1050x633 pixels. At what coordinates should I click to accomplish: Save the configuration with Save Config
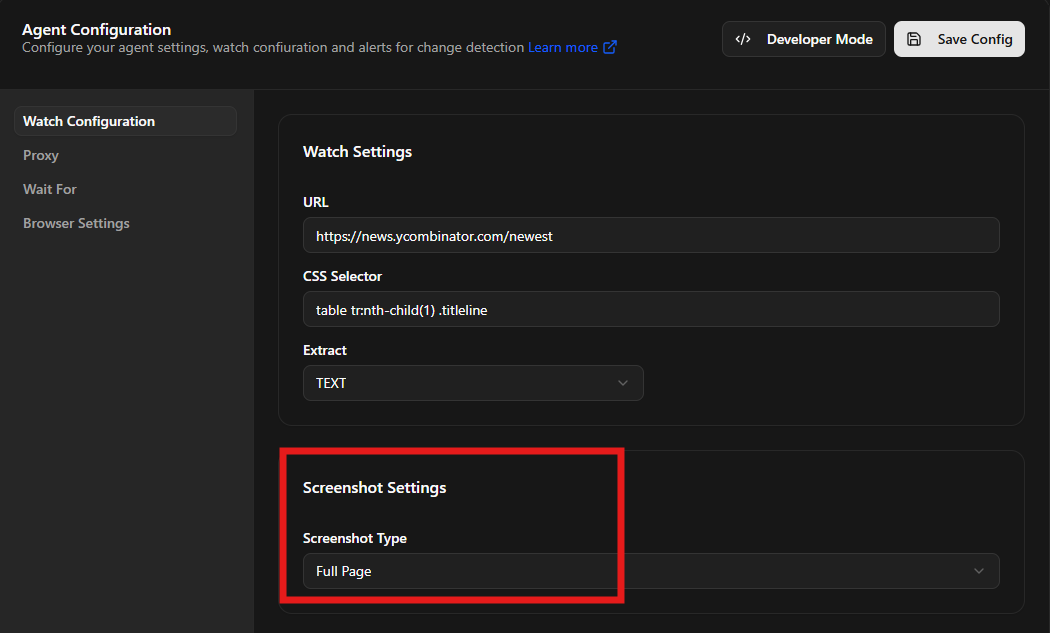click(x=959, y=39)
